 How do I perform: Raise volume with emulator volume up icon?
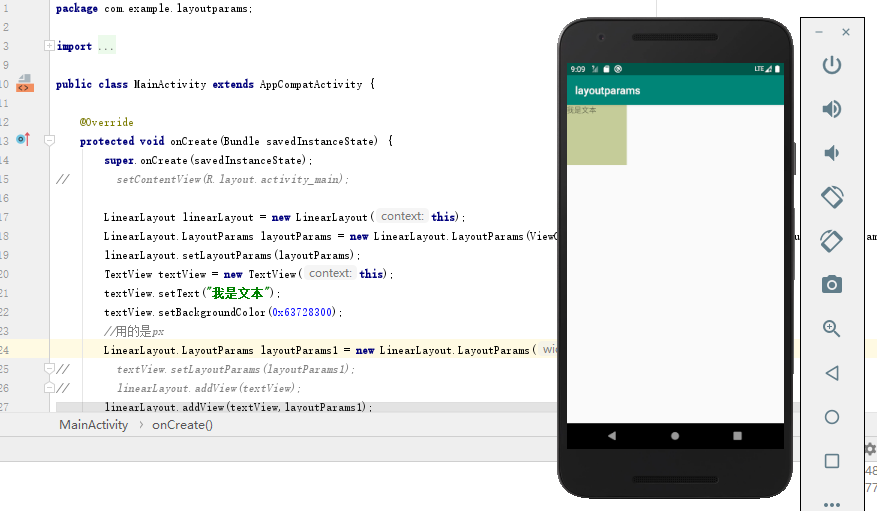coord(832,108)
